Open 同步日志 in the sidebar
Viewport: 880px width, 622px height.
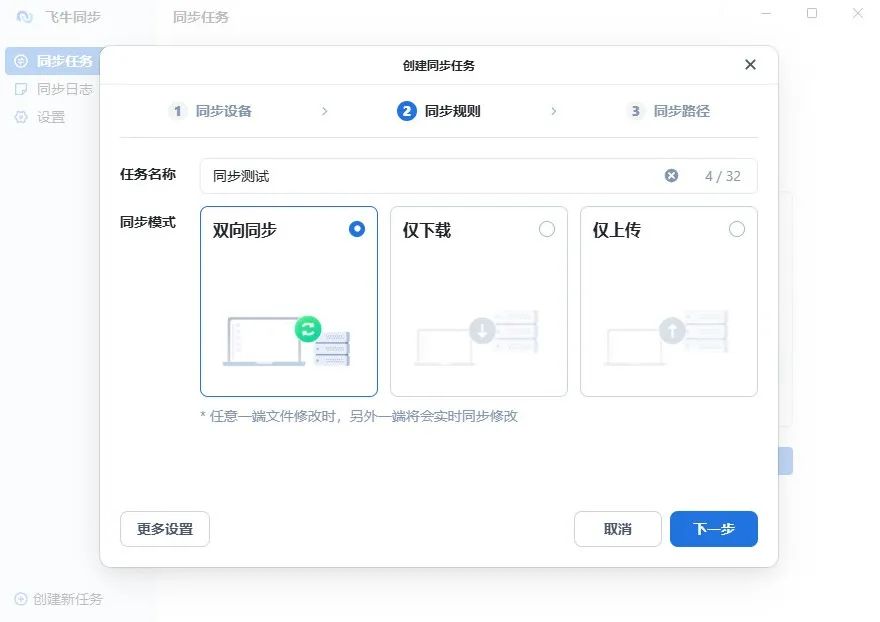click(53, 89)
